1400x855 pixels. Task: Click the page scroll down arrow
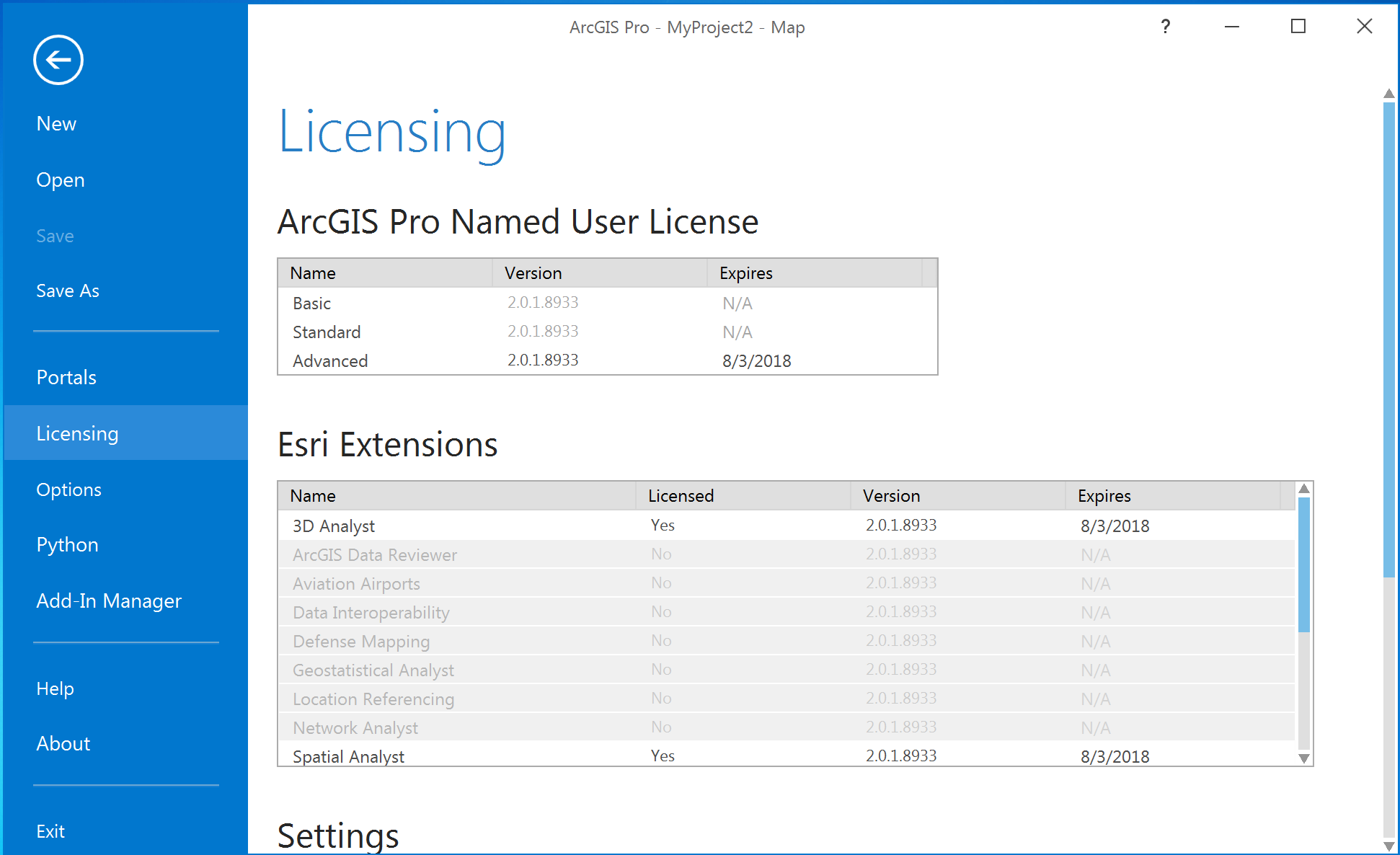pyautogui.click(x=1389, y=846)
